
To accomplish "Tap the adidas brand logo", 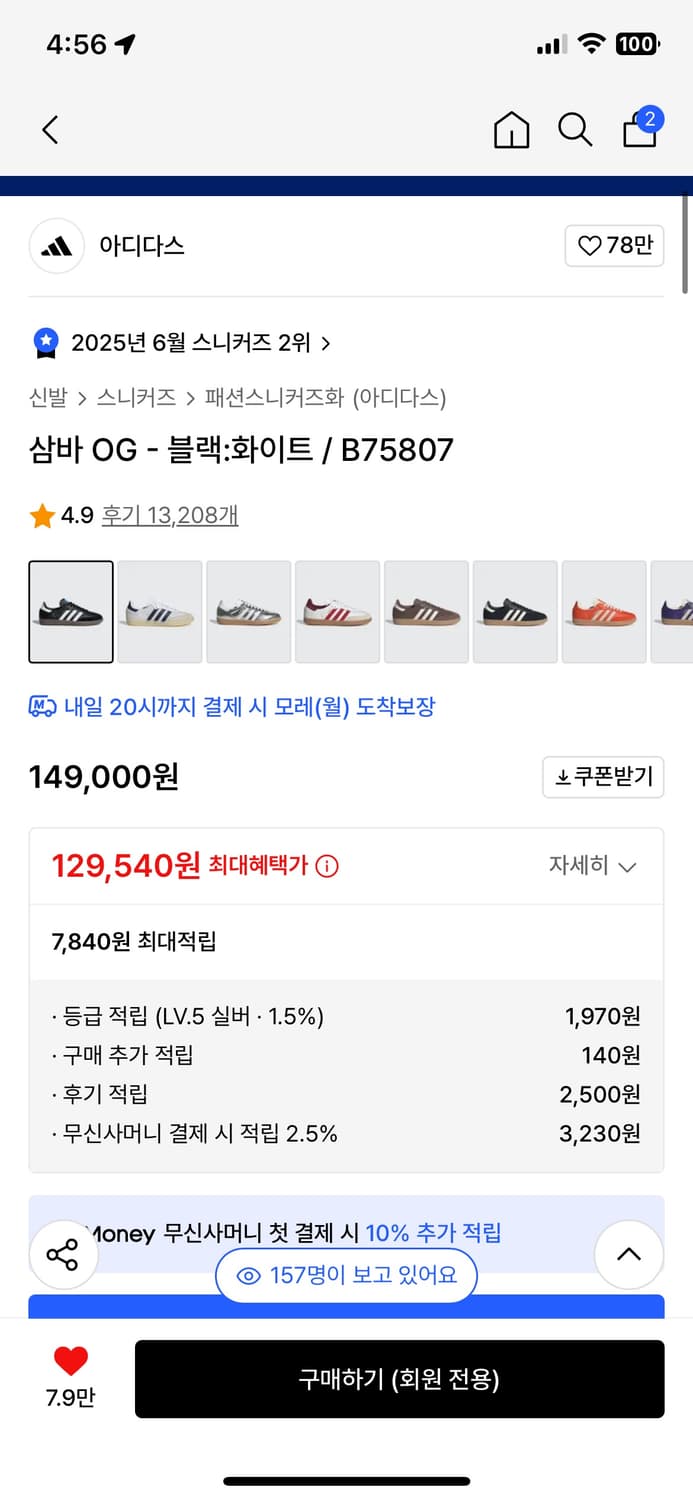I will click(56, 245).
